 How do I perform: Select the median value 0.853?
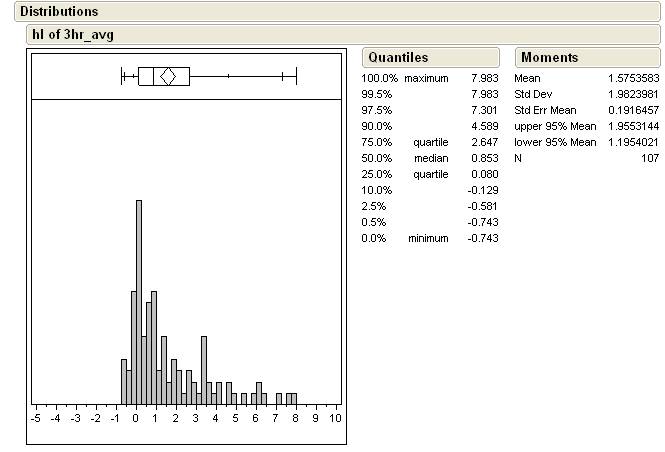(484, 158)
